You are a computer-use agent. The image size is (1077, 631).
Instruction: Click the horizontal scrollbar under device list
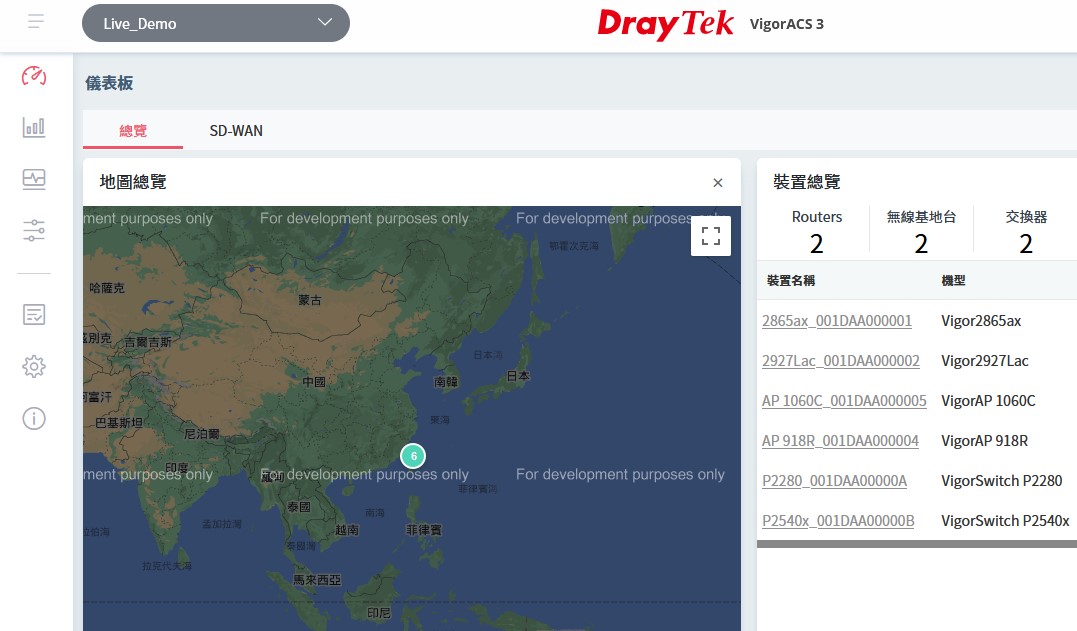[x=916, y=544]
